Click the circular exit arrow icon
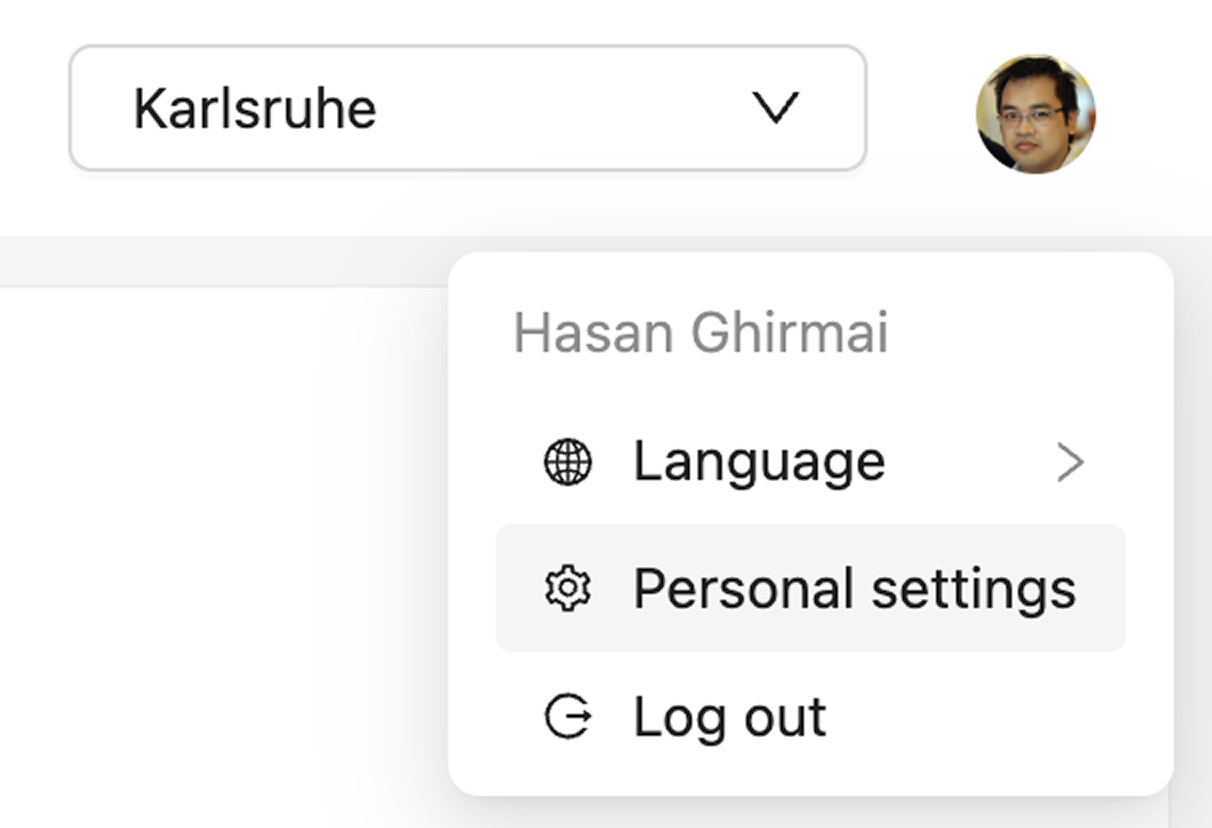 [x=568, y=716]
